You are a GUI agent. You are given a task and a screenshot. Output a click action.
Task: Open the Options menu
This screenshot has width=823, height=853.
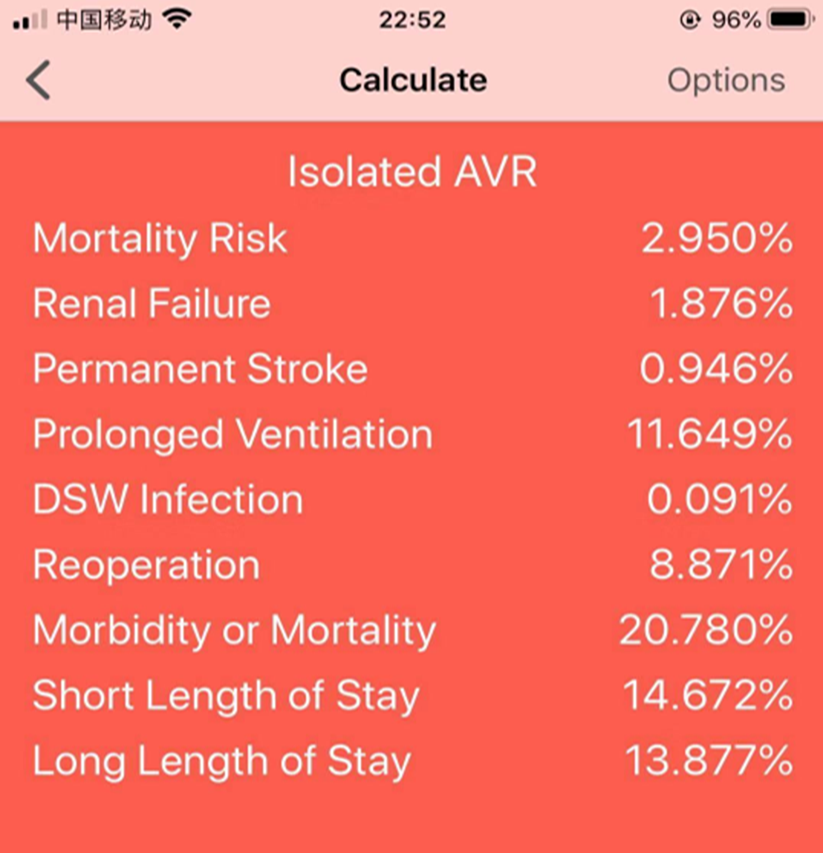pyautogui.click(x=726, y=82)
